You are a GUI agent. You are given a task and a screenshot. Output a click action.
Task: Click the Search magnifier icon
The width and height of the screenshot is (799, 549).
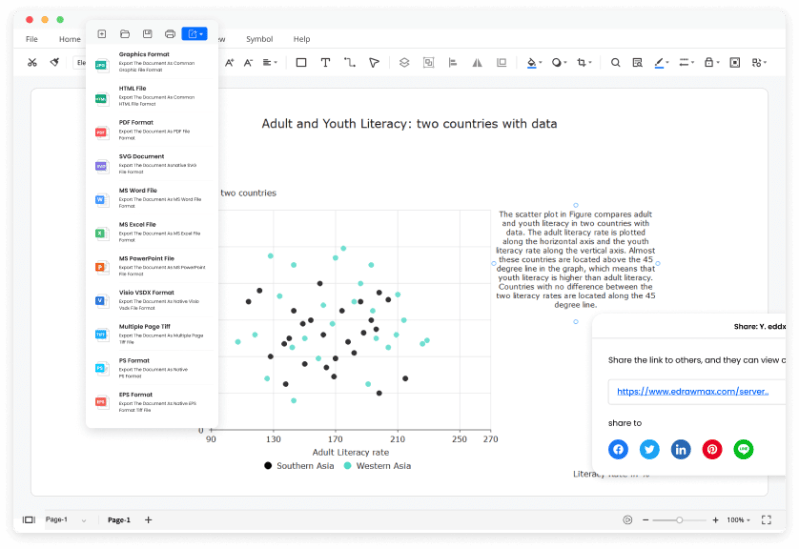tap(616, 63)
